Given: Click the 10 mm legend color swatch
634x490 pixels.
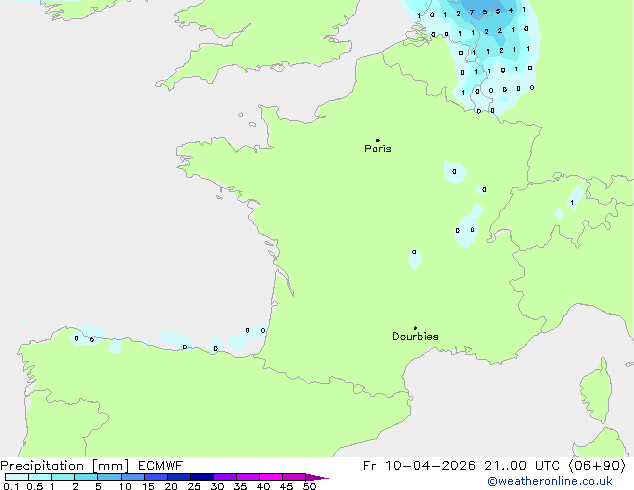Looking at the screenshot, I should pyautogui.click(x=133, y=477).
